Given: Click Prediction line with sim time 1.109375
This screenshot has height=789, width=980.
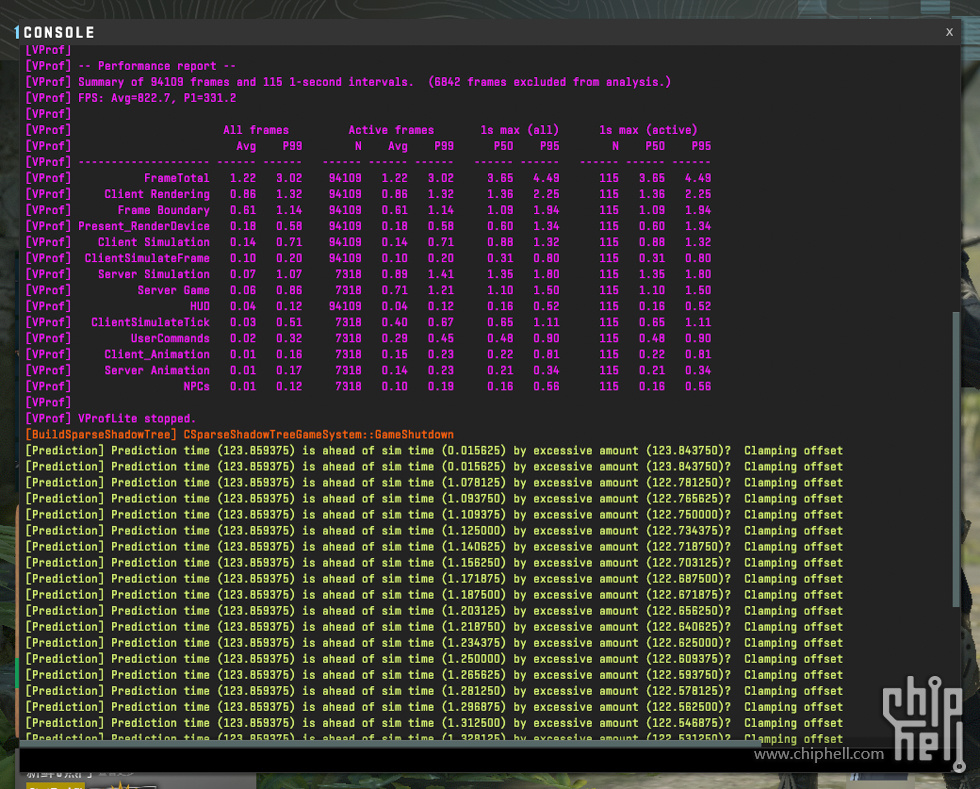Looking at the screenshot, I should pyautogui.click(x=434, y=515).
